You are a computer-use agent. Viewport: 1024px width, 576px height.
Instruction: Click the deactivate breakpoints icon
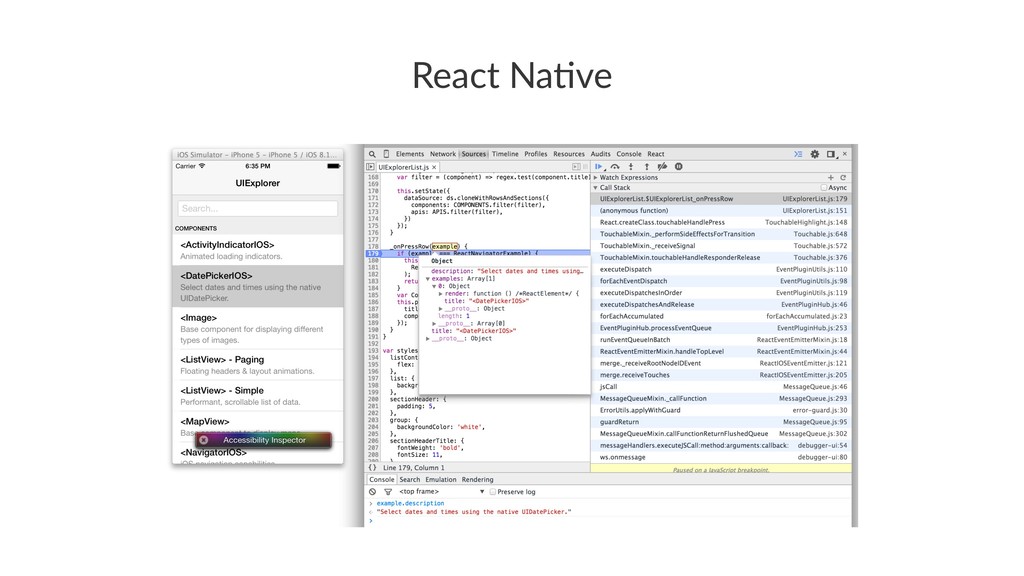(x=661, y=166)
